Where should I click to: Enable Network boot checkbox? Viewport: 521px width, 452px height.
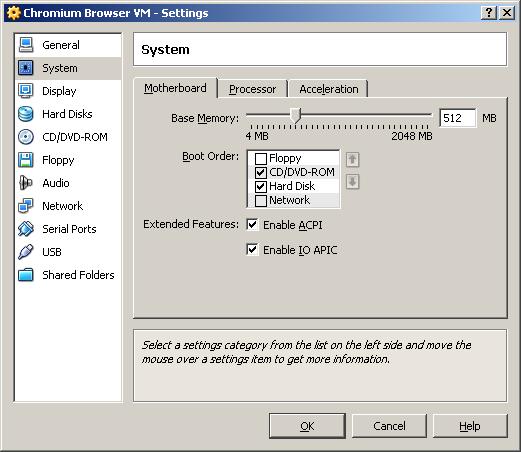point(261,200)
